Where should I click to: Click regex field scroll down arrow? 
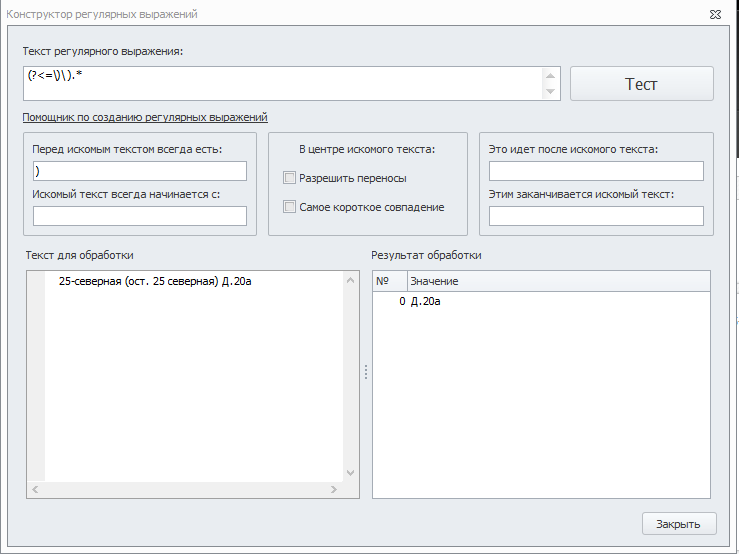pos(550,91)
